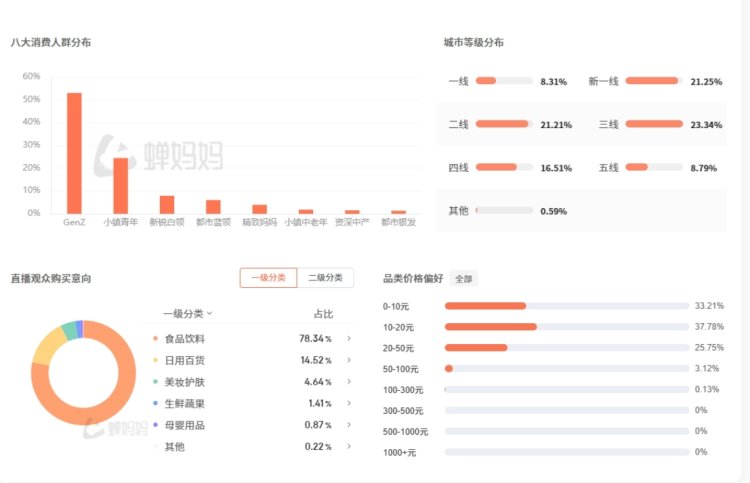750x483 pixels.
Task: Click the yellow dot beside 日用百货
Action: coord(155,360)
